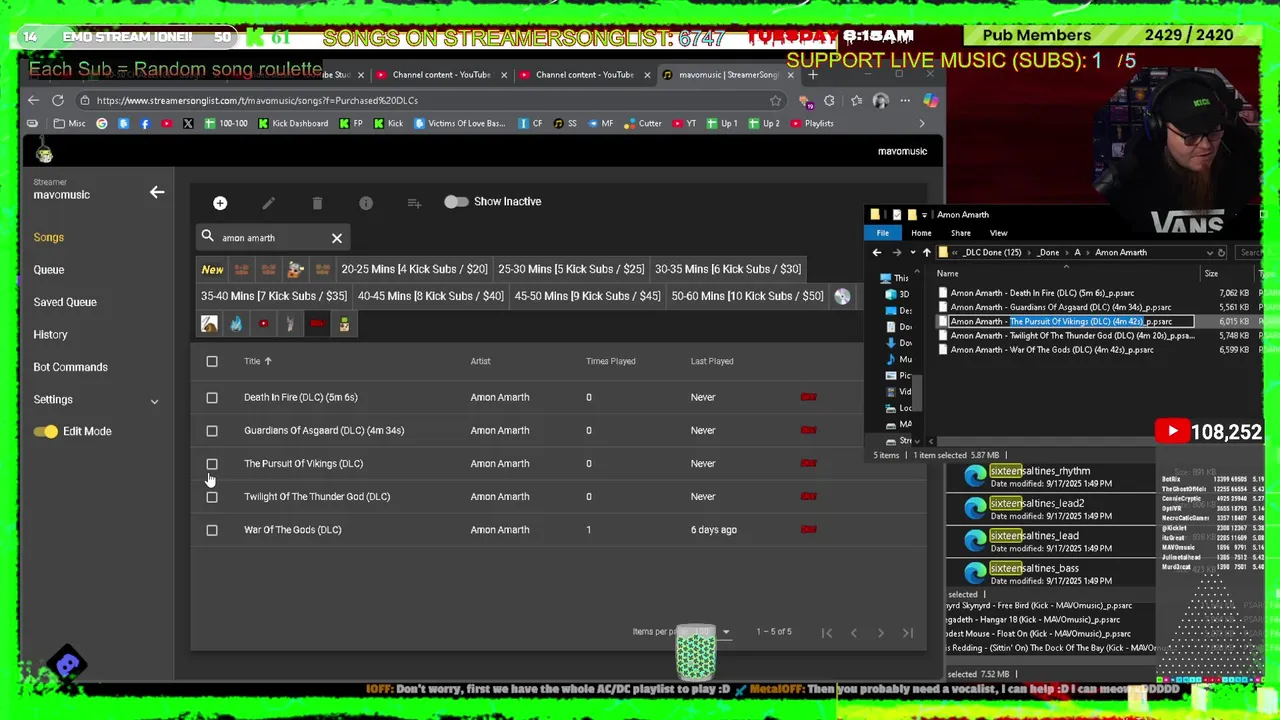Image resolution: width=1280 pixels, height=720 pixels.
Task: Open the browser profile avatar icon
Action: (x=880, y=100)
